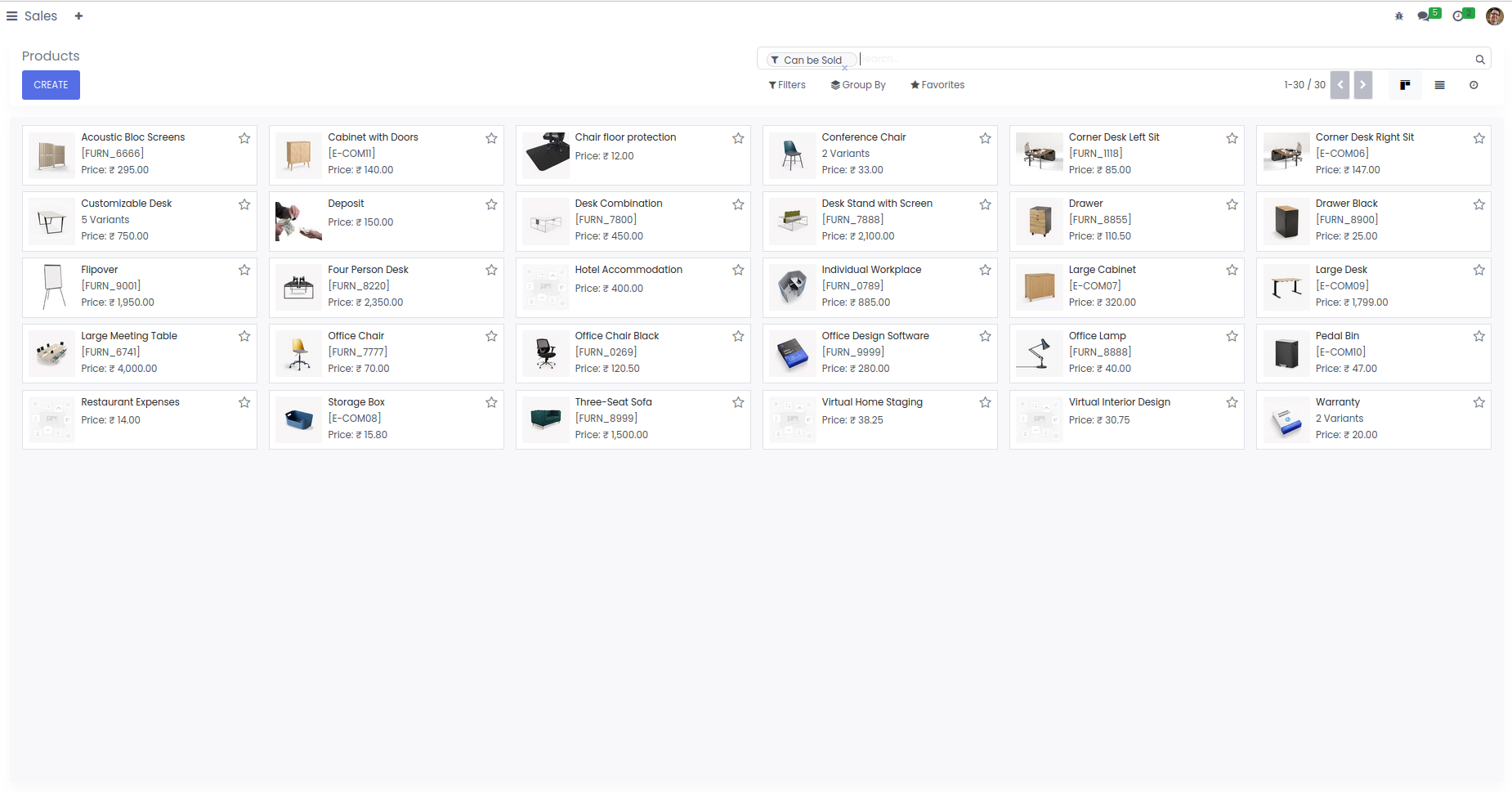Switch to kanban view
Viewport: 1512px width, 793px height.
pos(1405,85)
